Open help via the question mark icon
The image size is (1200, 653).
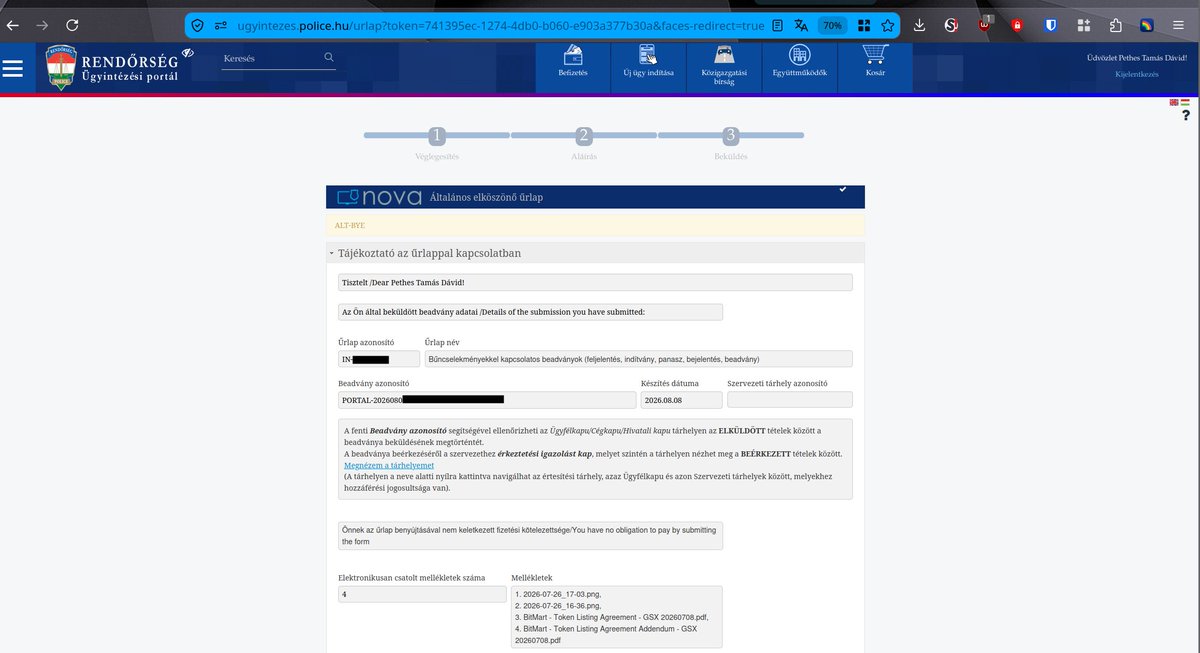pos(1185,116)
